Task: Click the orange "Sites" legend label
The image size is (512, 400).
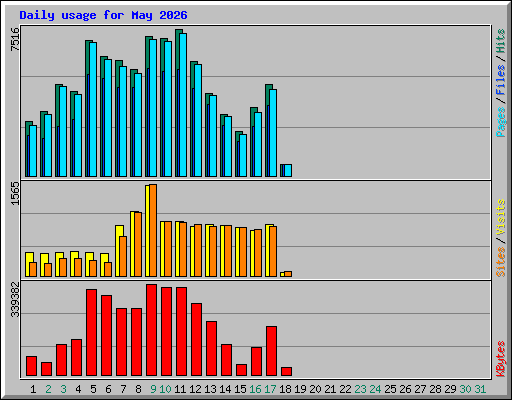Action: (x=501, y=262)
